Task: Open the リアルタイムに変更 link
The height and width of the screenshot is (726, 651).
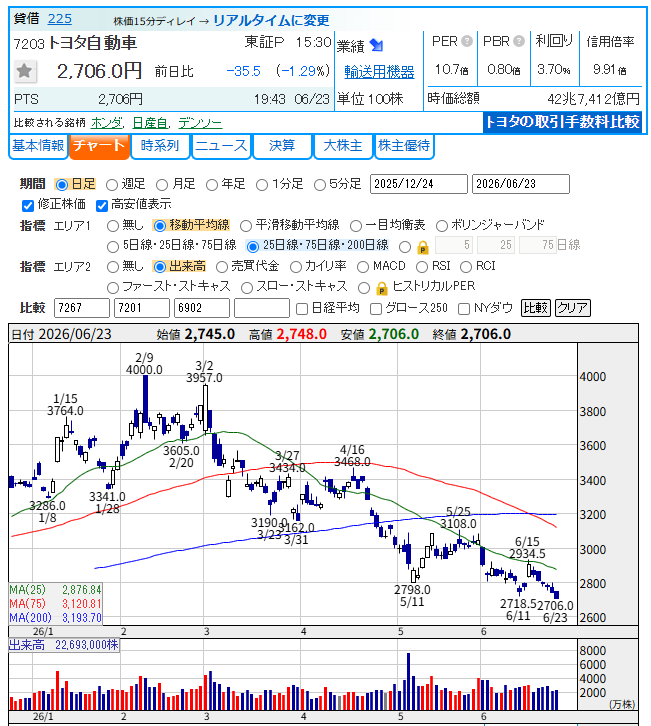Action: pyautogui.click(x=271, y=20)
